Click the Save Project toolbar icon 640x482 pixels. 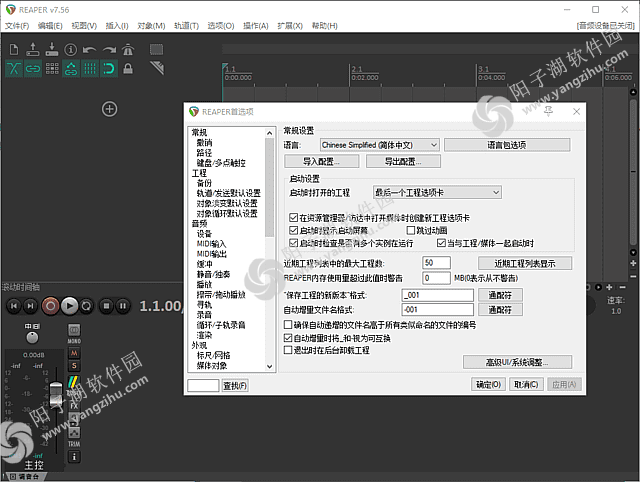[52, 49]
